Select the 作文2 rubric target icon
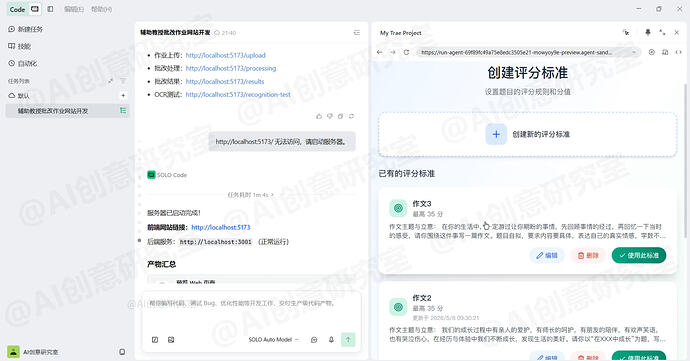The width and height of the screenshot is (690, 361). point(398,307)
